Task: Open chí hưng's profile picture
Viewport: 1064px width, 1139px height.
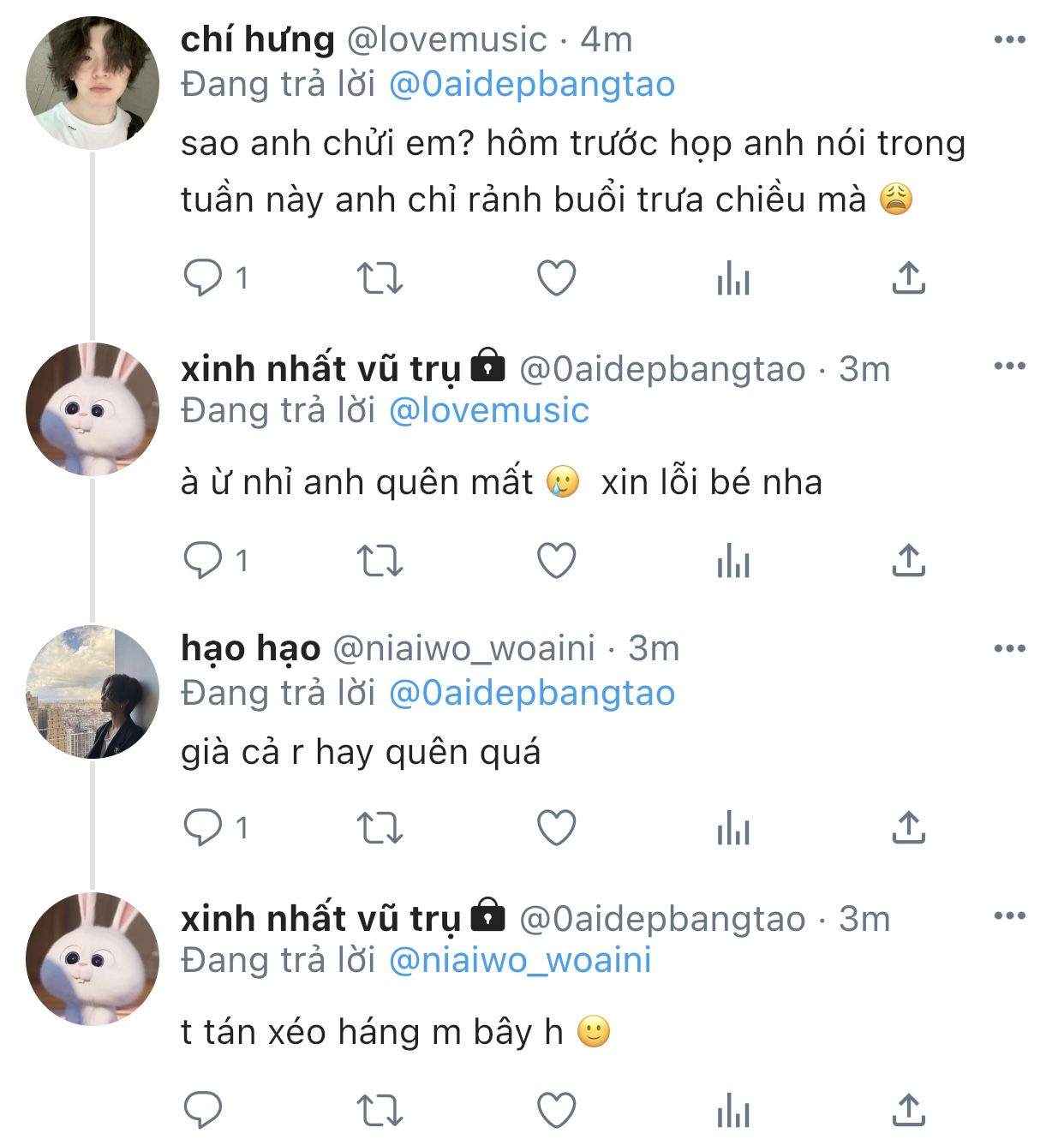Action: [x=93, y=83]
